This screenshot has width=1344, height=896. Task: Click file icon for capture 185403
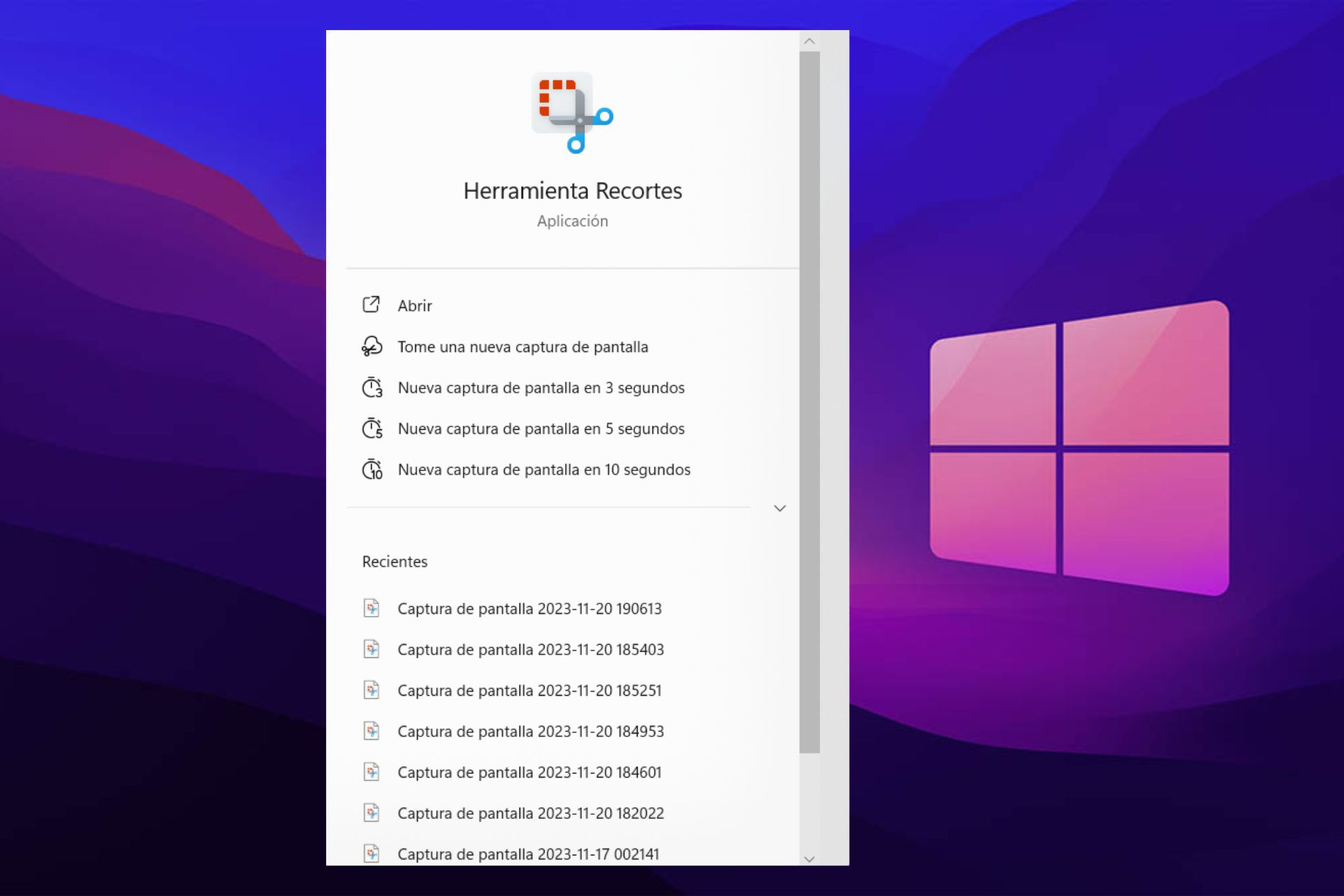tap(372, 649)
